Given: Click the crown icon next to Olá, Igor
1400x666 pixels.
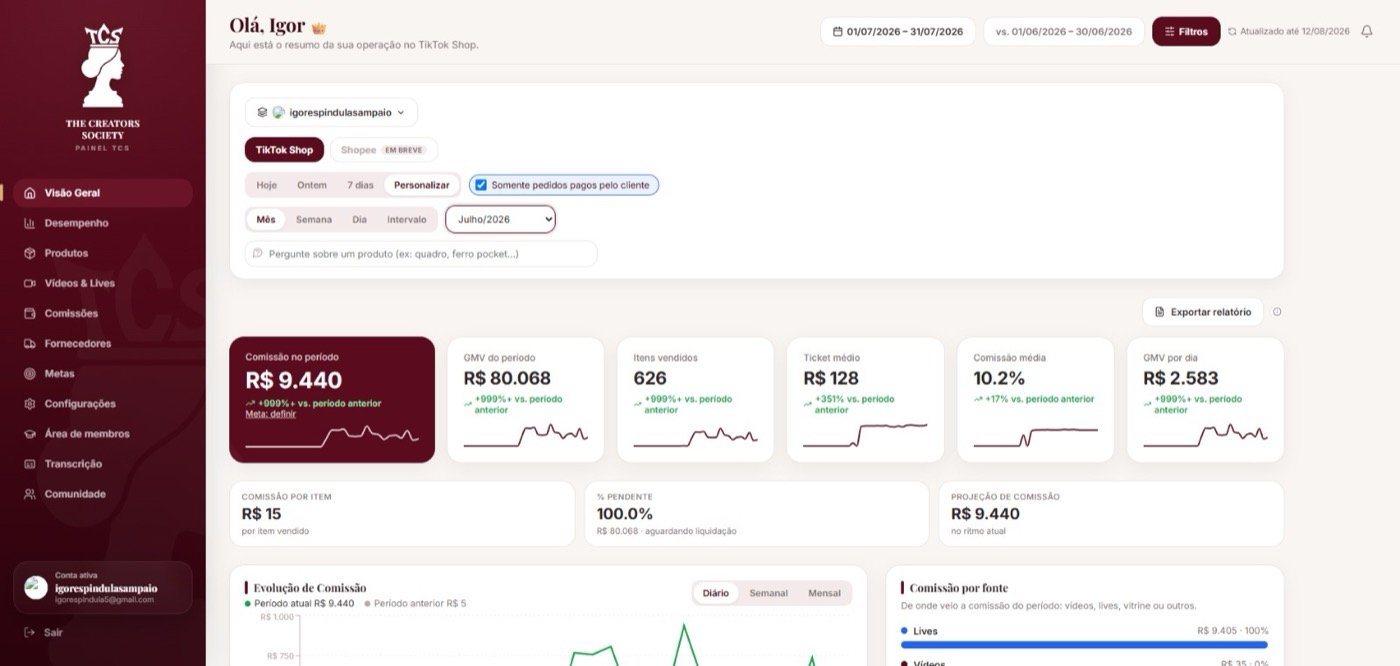Looking at the screenshot, I should pyautogui.click(x=319, y=28).
